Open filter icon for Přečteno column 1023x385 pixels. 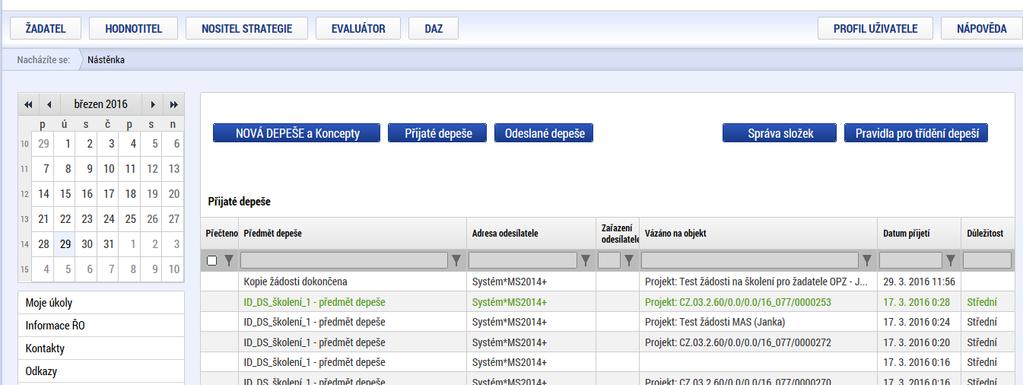(229, 261)
